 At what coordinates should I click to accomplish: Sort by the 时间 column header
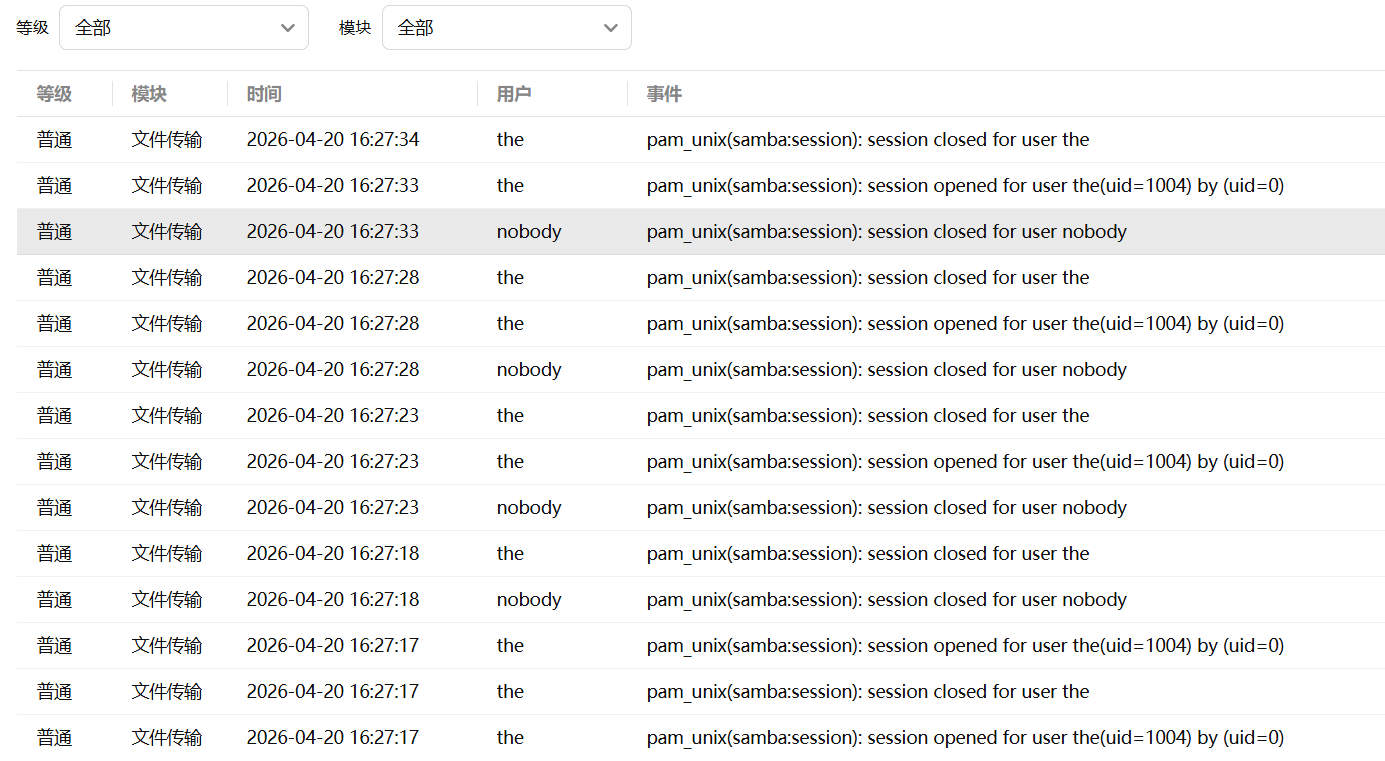(264, 94)
